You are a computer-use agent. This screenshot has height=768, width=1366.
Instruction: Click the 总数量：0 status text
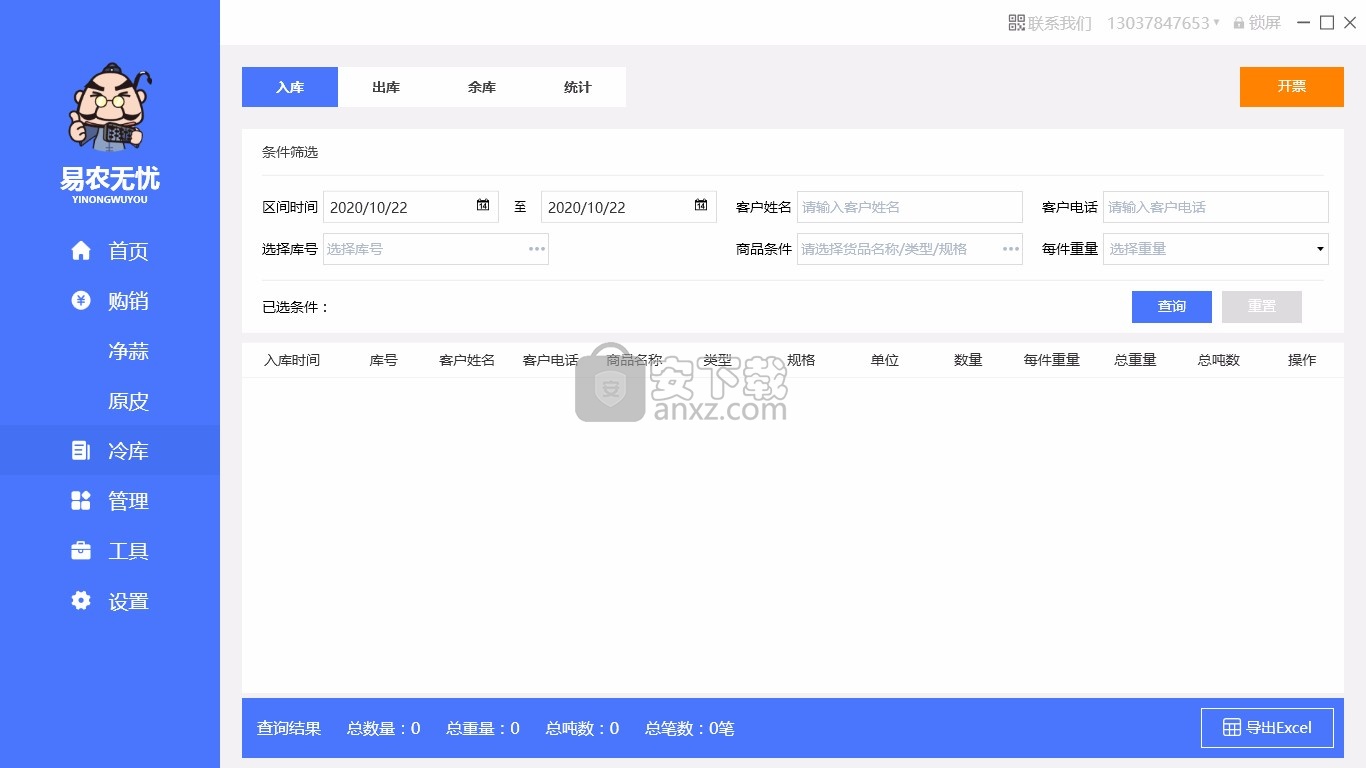pos(384,728)
